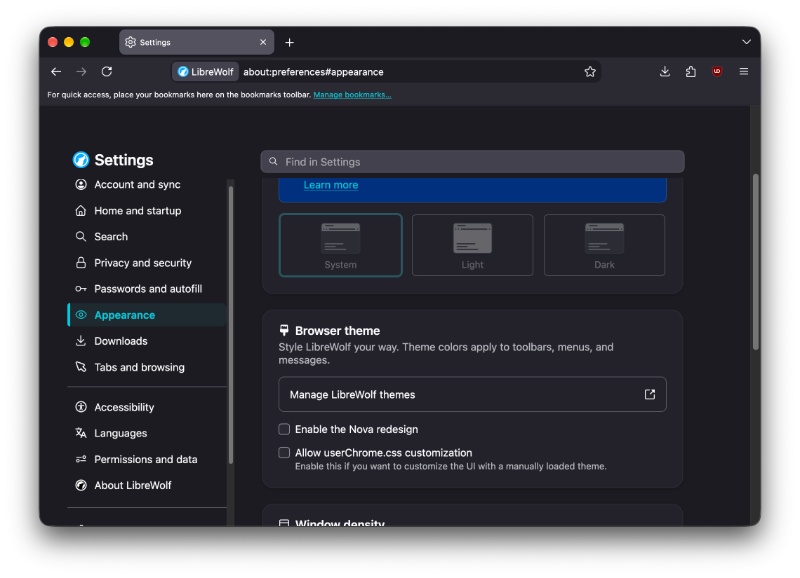The height and width of the screenshot is (578, 800).
Task: Click the external link icon on Manage themes
Action: (x=649, y=394)
